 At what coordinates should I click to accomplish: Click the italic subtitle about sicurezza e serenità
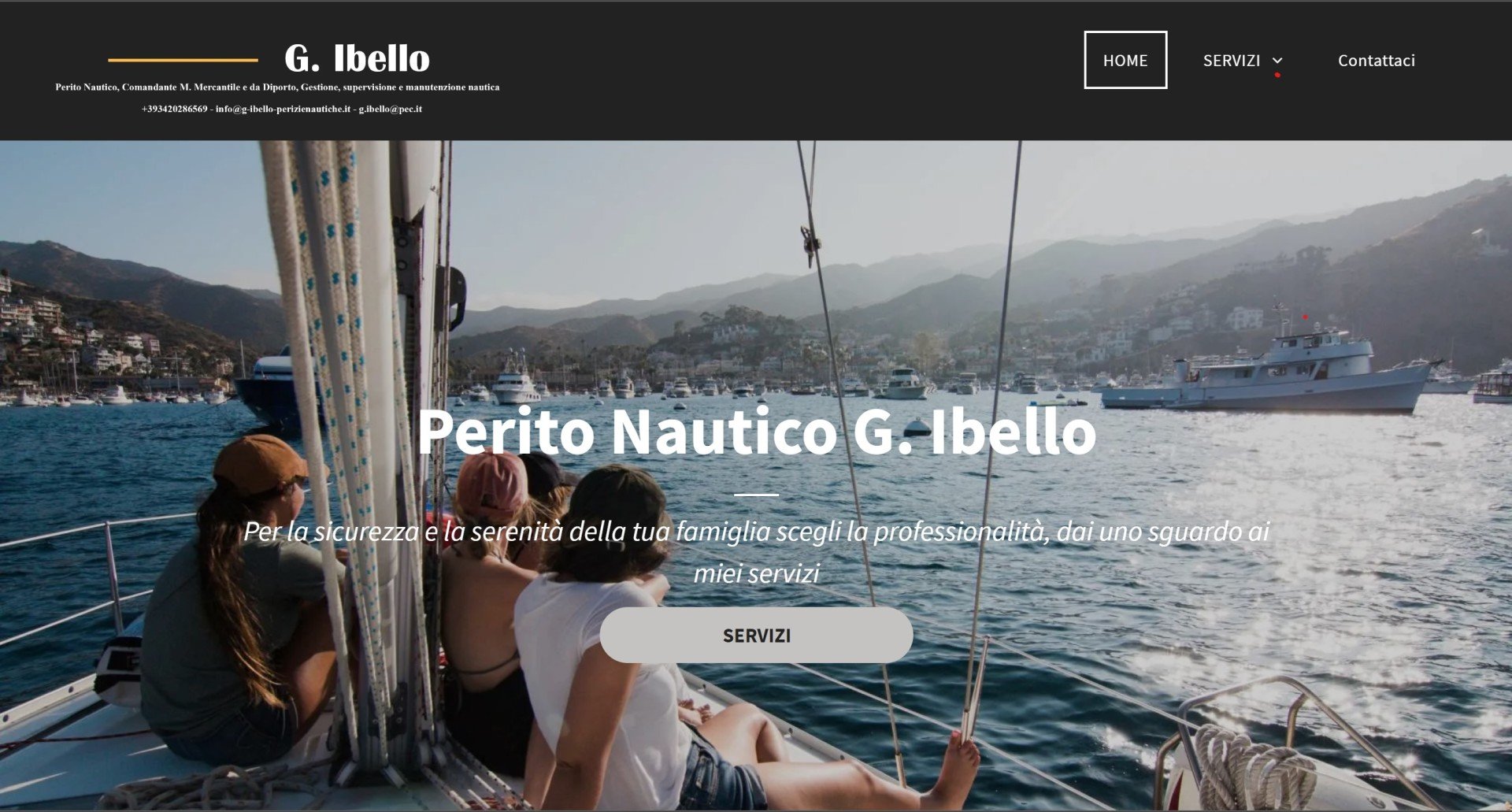pos(756,552)
